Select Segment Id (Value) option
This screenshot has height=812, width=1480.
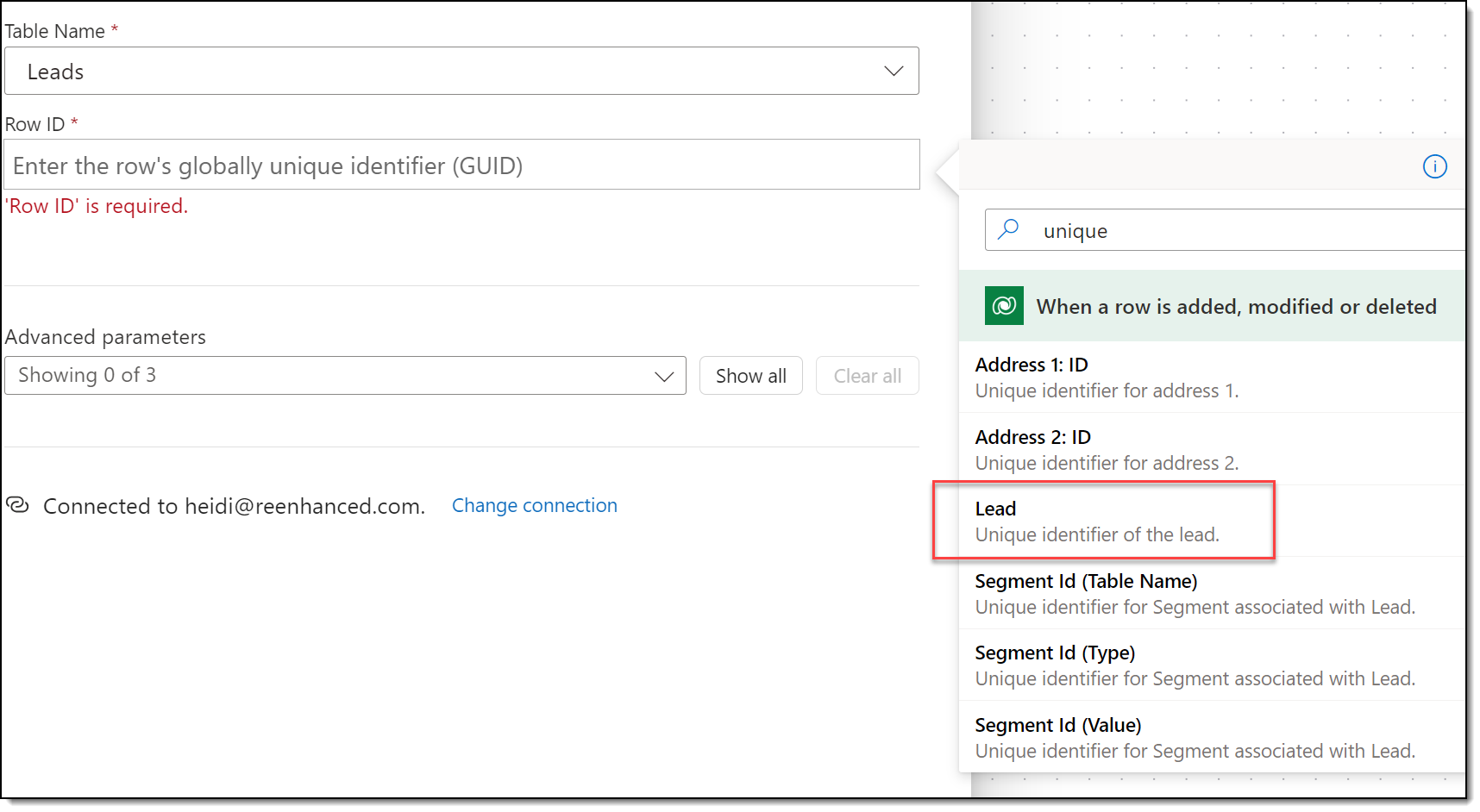click(x=1212, y=737)
